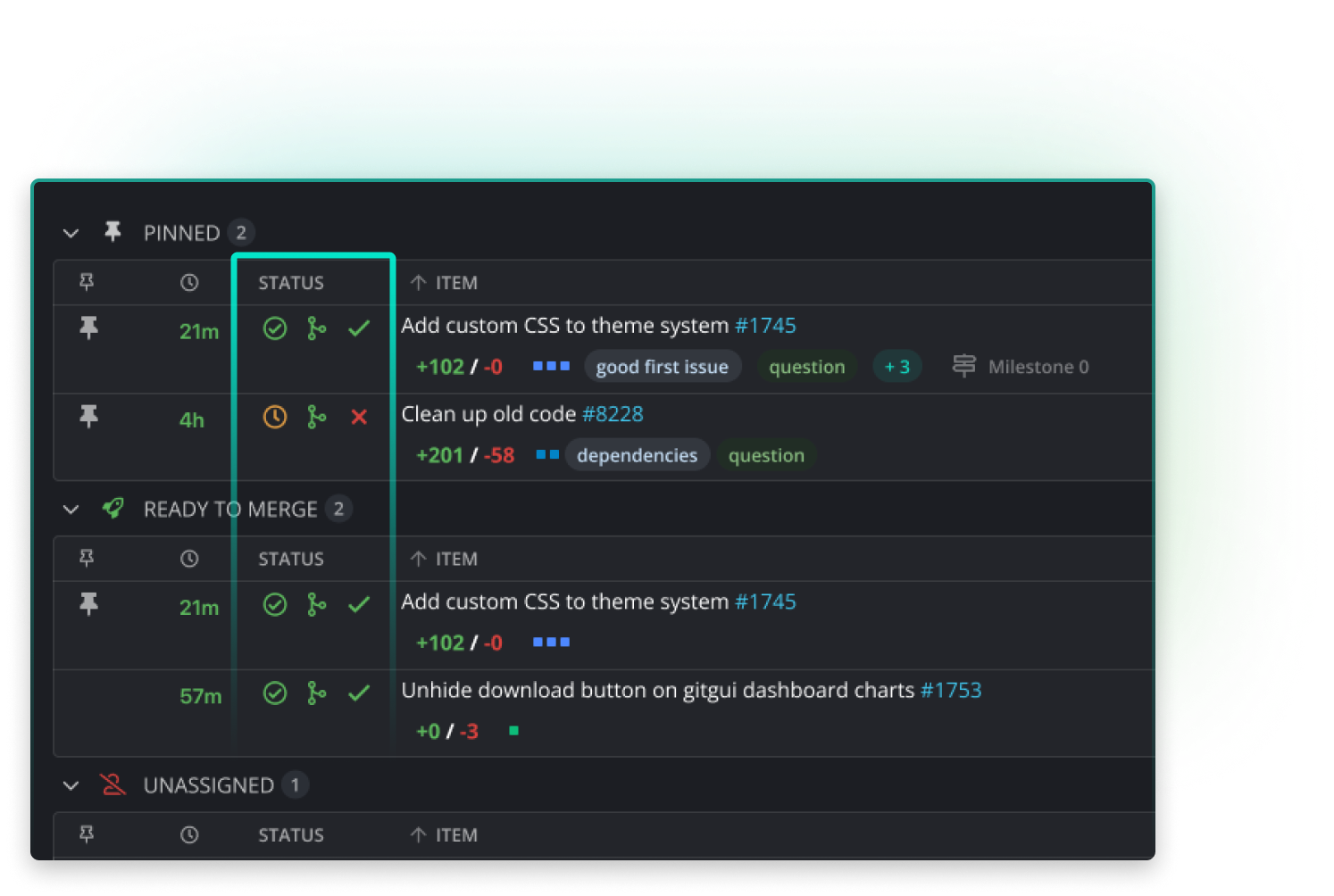
Task: Click the +3 extra labels badge
Action: point(897,366)
